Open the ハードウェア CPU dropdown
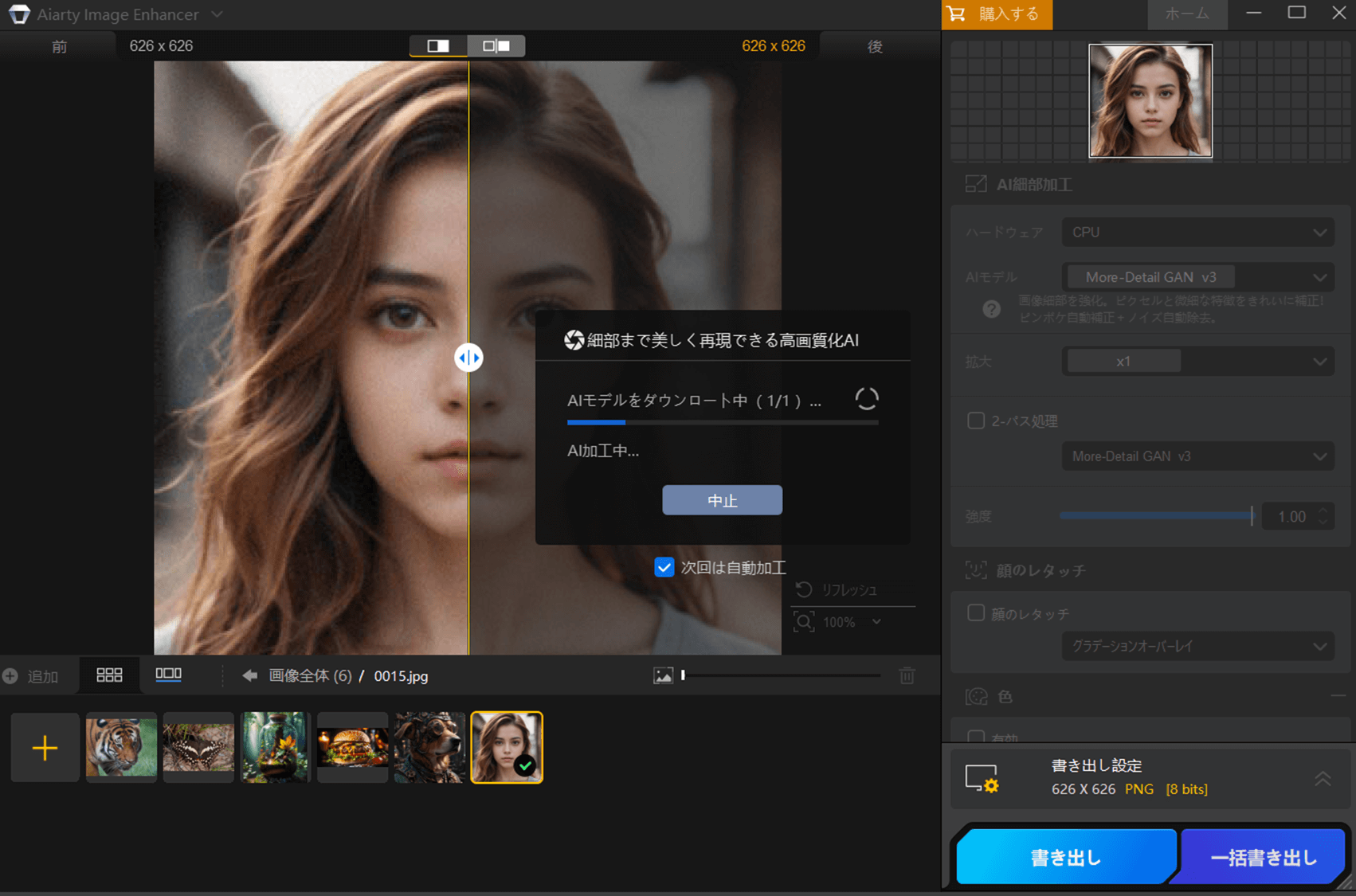 click(x=1197, y=233)
